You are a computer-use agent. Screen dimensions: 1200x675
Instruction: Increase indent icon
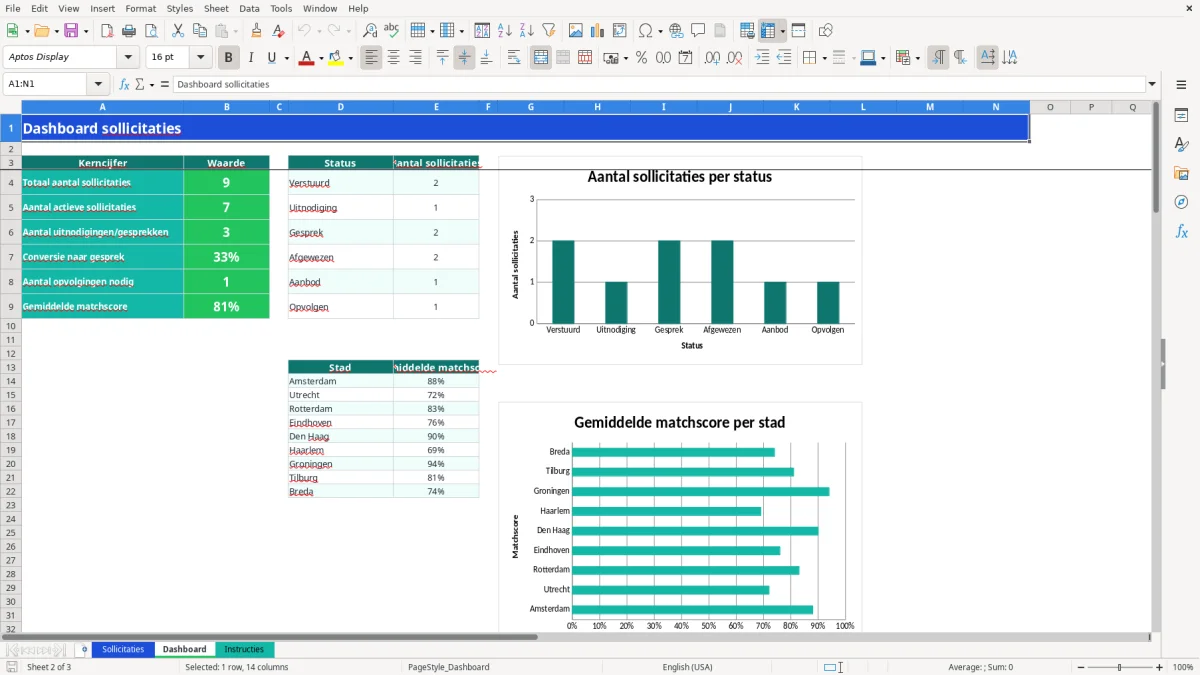pos(762,58)
